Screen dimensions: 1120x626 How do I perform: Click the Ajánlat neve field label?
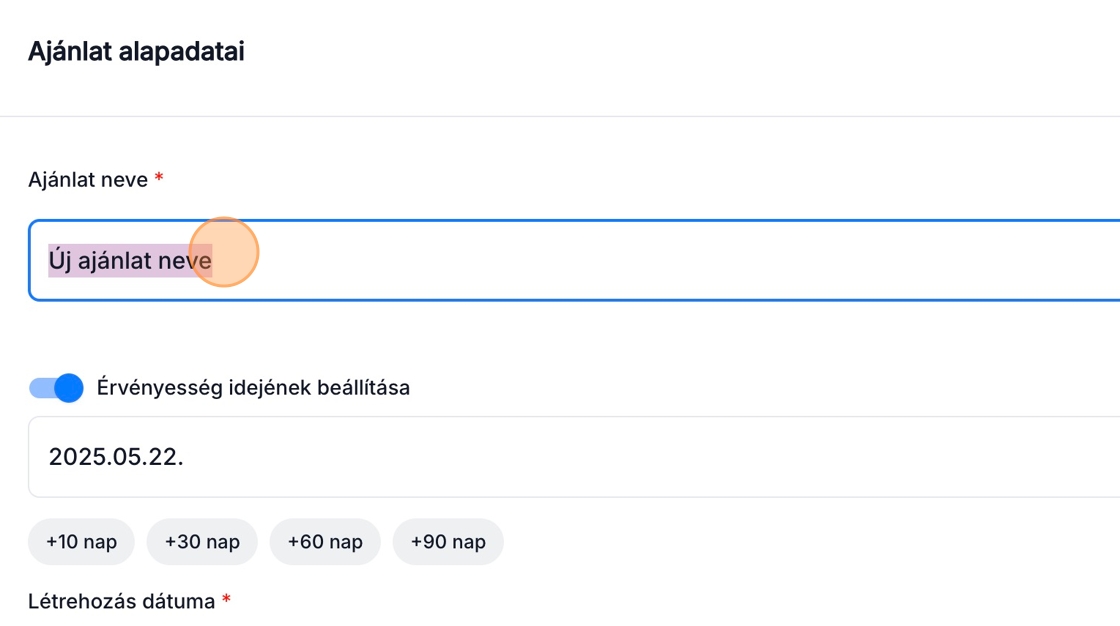point(88,180)
